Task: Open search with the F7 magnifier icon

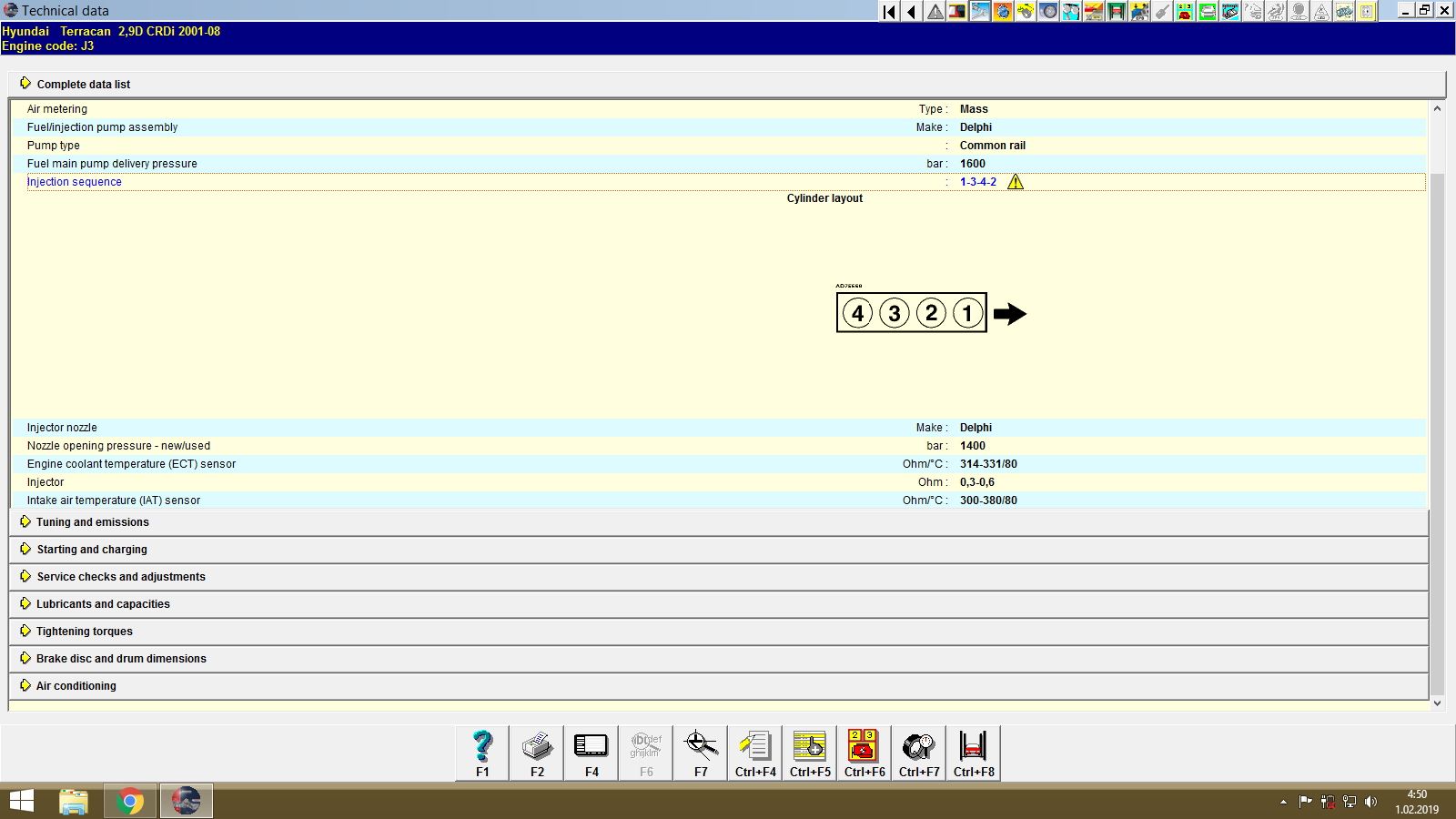Action: pos(700,746)
